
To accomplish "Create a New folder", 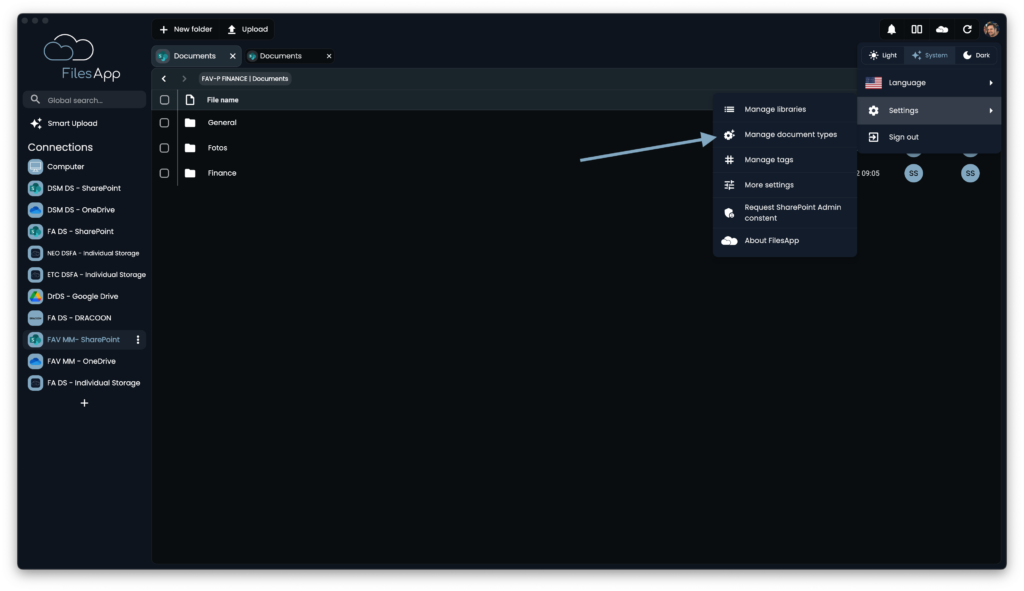I will click(186, 29).
